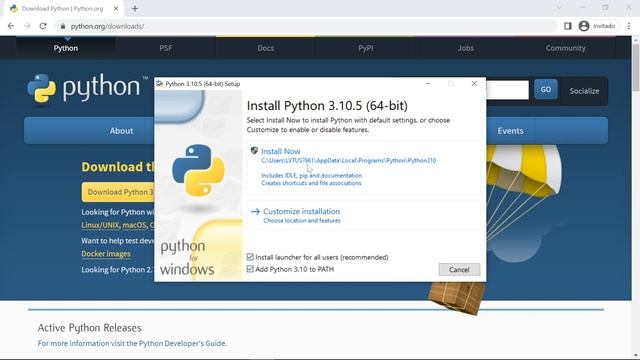Click the 'Creates shortcuts and file associations' text
640x360 pixels.
[311, 183]
